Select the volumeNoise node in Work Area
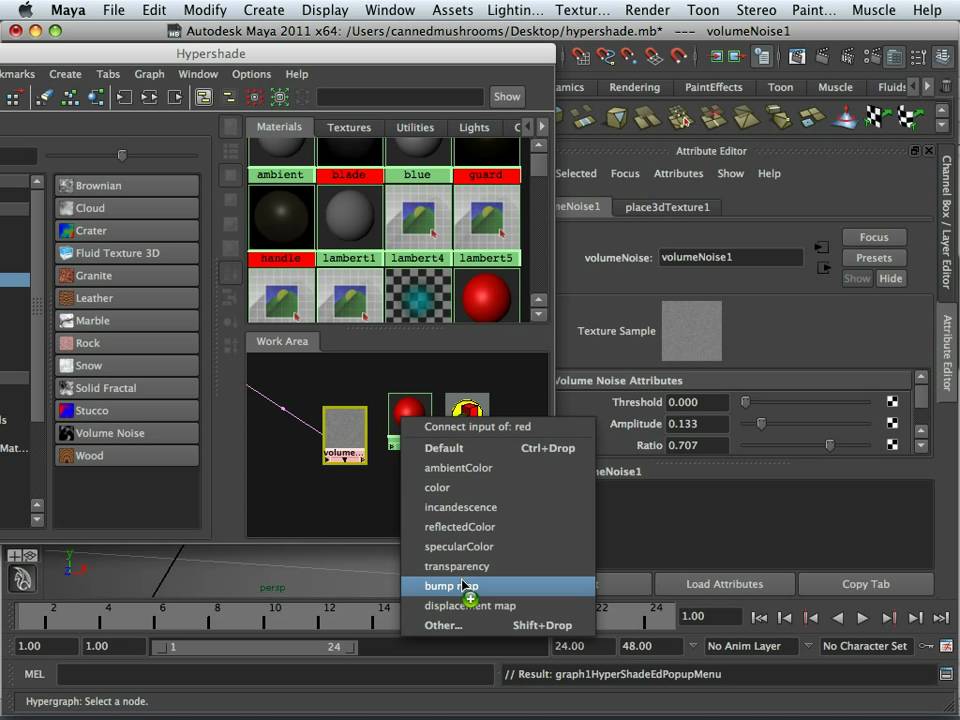 point(345,435)
